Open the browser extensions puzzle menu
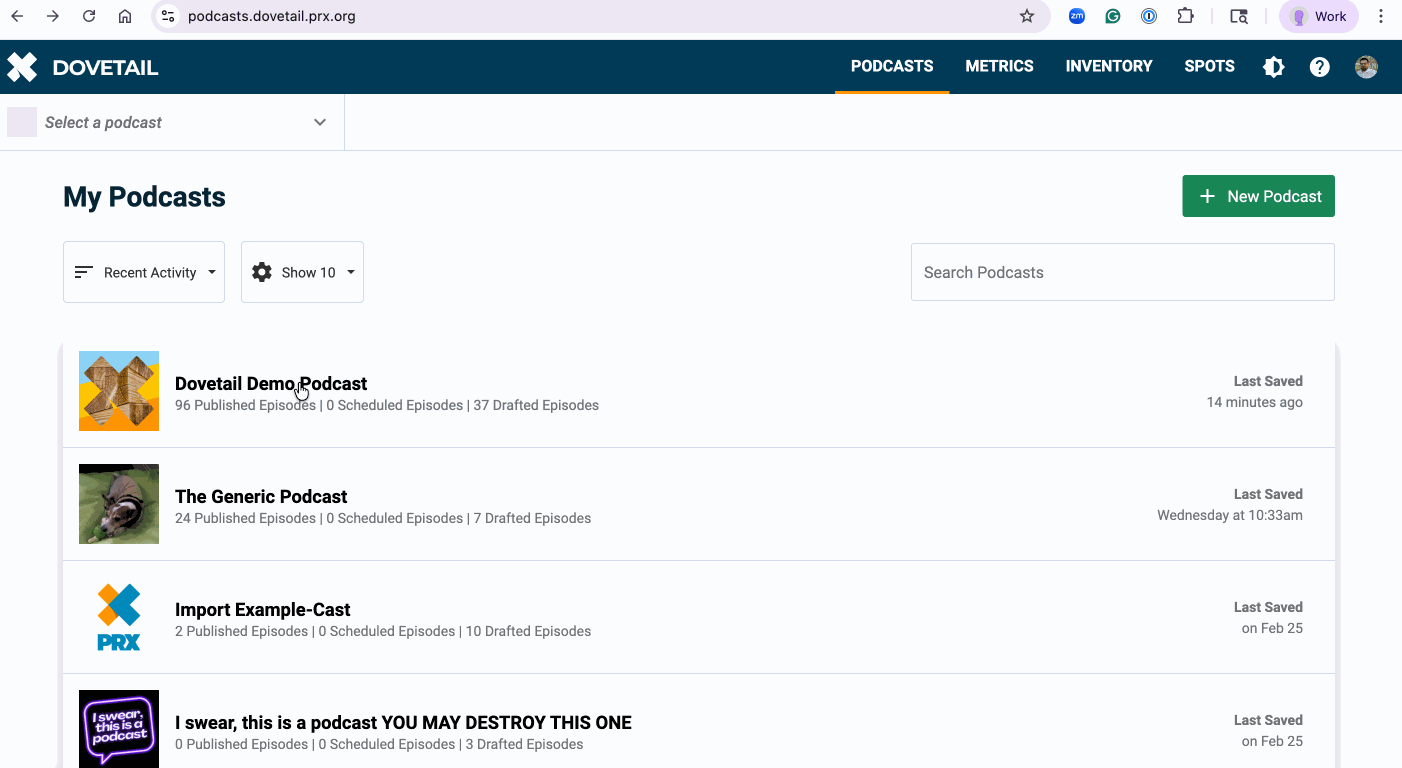The image size is (1402, 768). point(1185,16)
